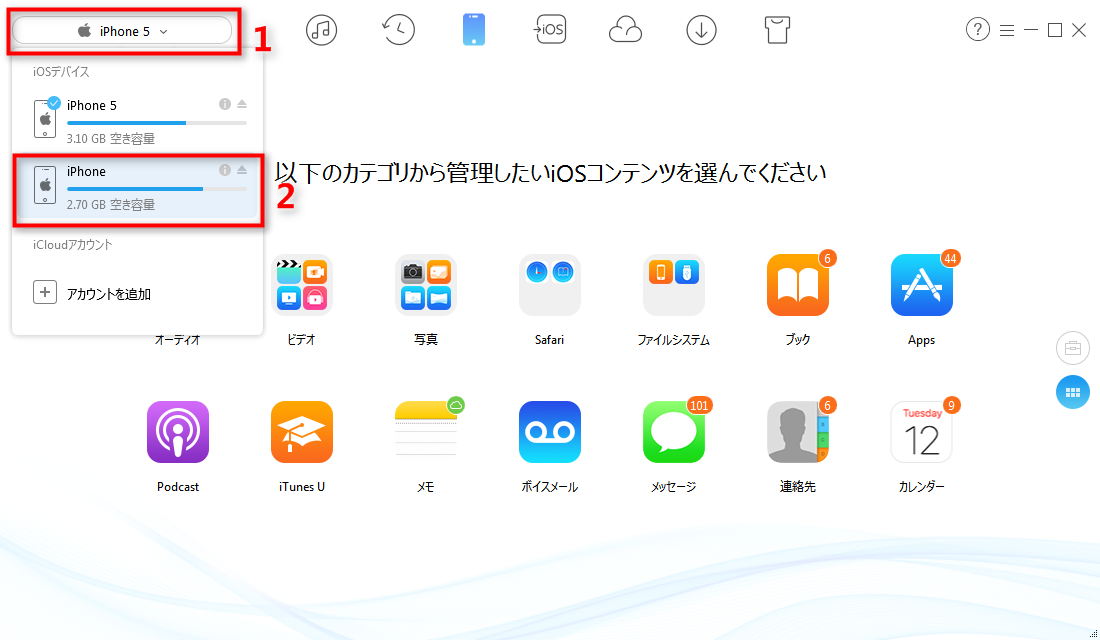Viewport: 1100px width, 640px height.
Task: Click アカウントを追加 to add iCloud account
Action: pos(109,294)
